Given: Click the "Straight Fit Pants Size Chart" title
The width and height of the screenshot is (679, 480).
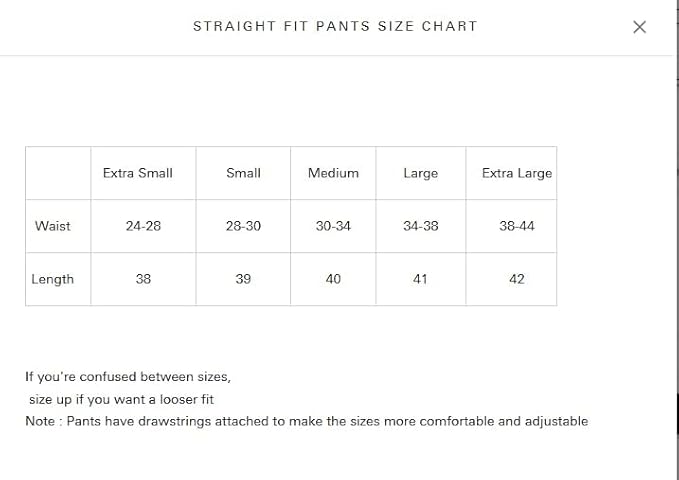Looking at the screenshot, I should point(335,26).
